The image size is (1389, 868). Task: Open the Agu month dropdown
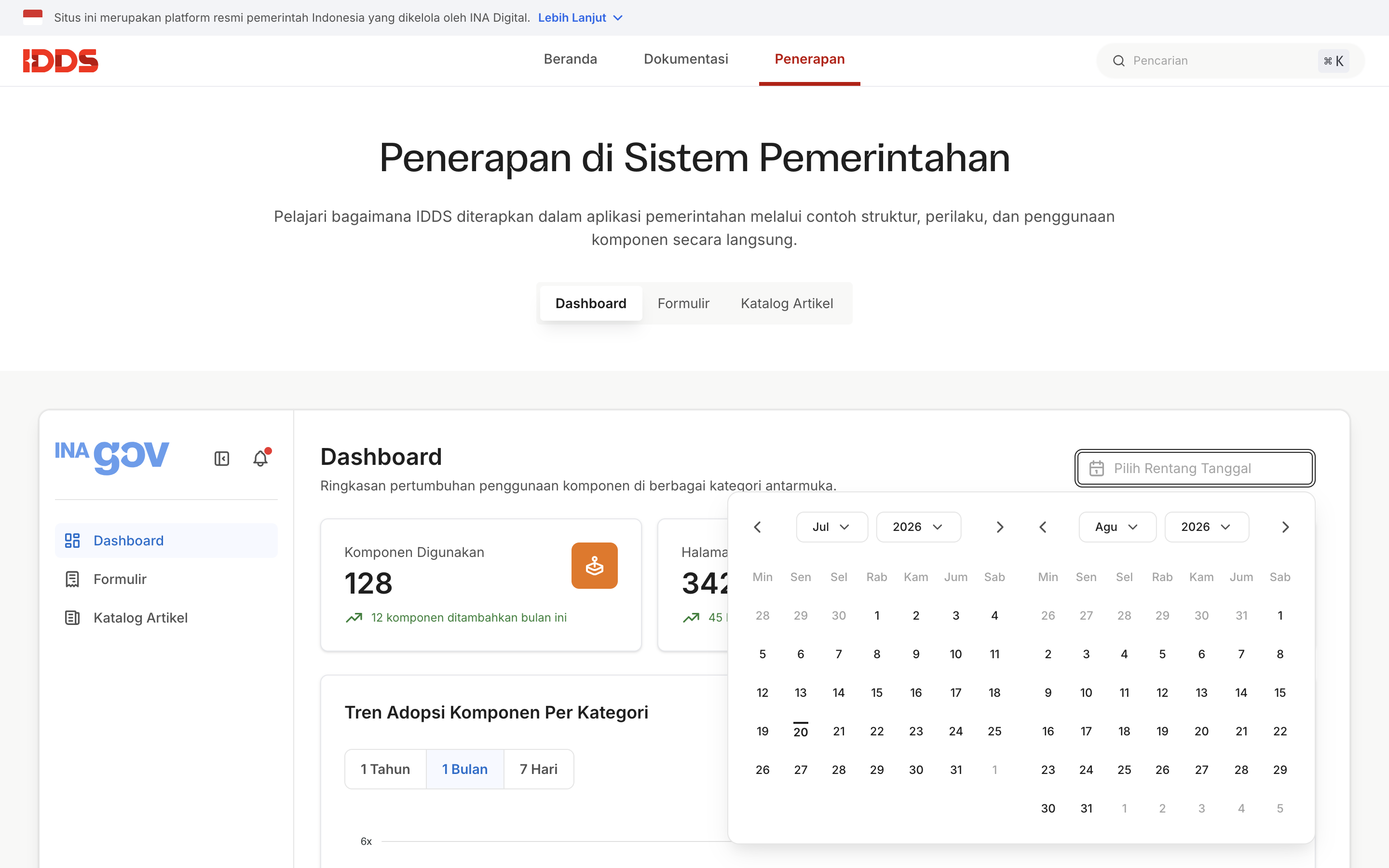tap(1117, 527)
